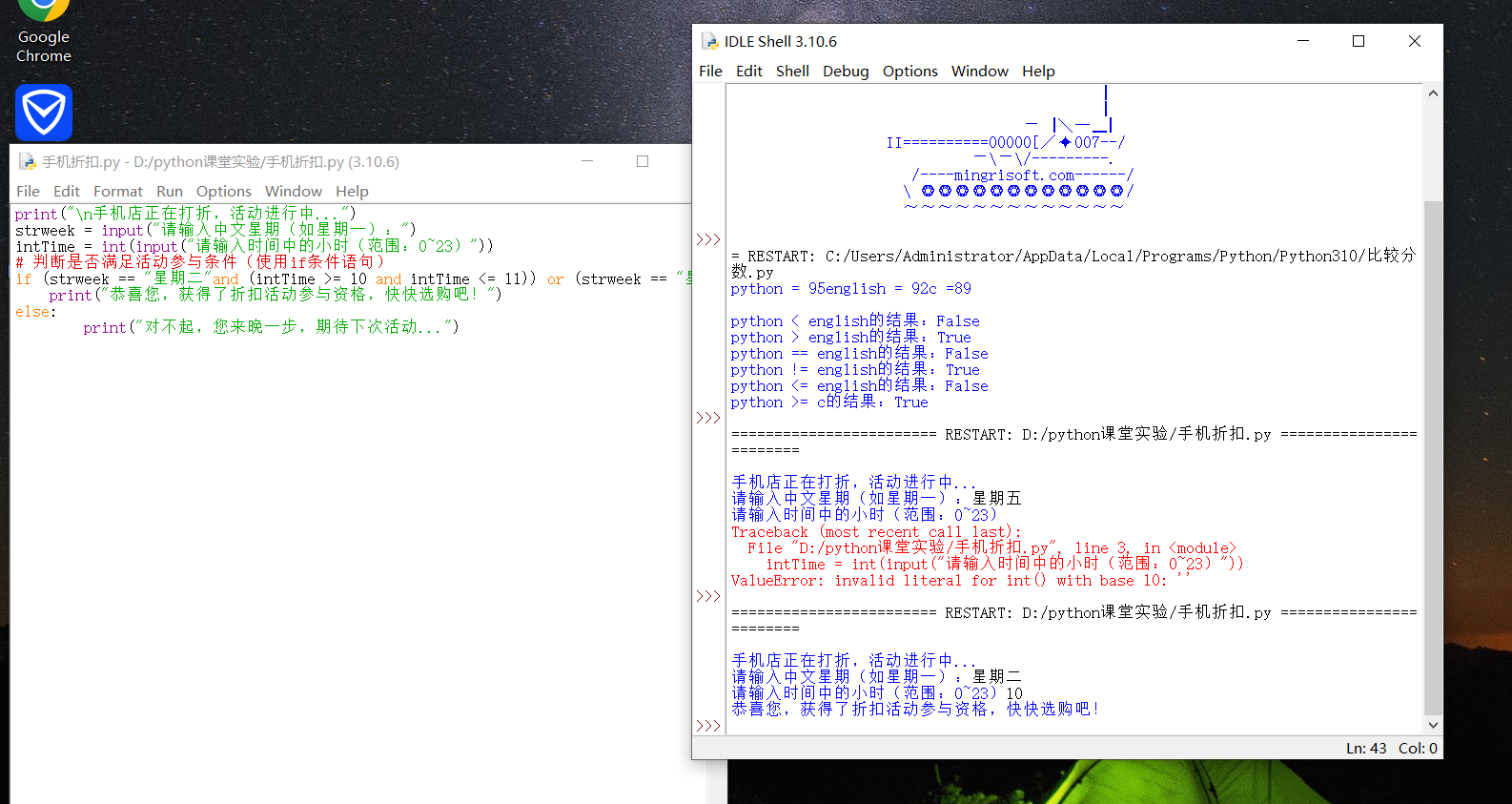Minimize the IDLE Shell window
Viewport: 1512px width, 804px height.
click(1303, 41)
